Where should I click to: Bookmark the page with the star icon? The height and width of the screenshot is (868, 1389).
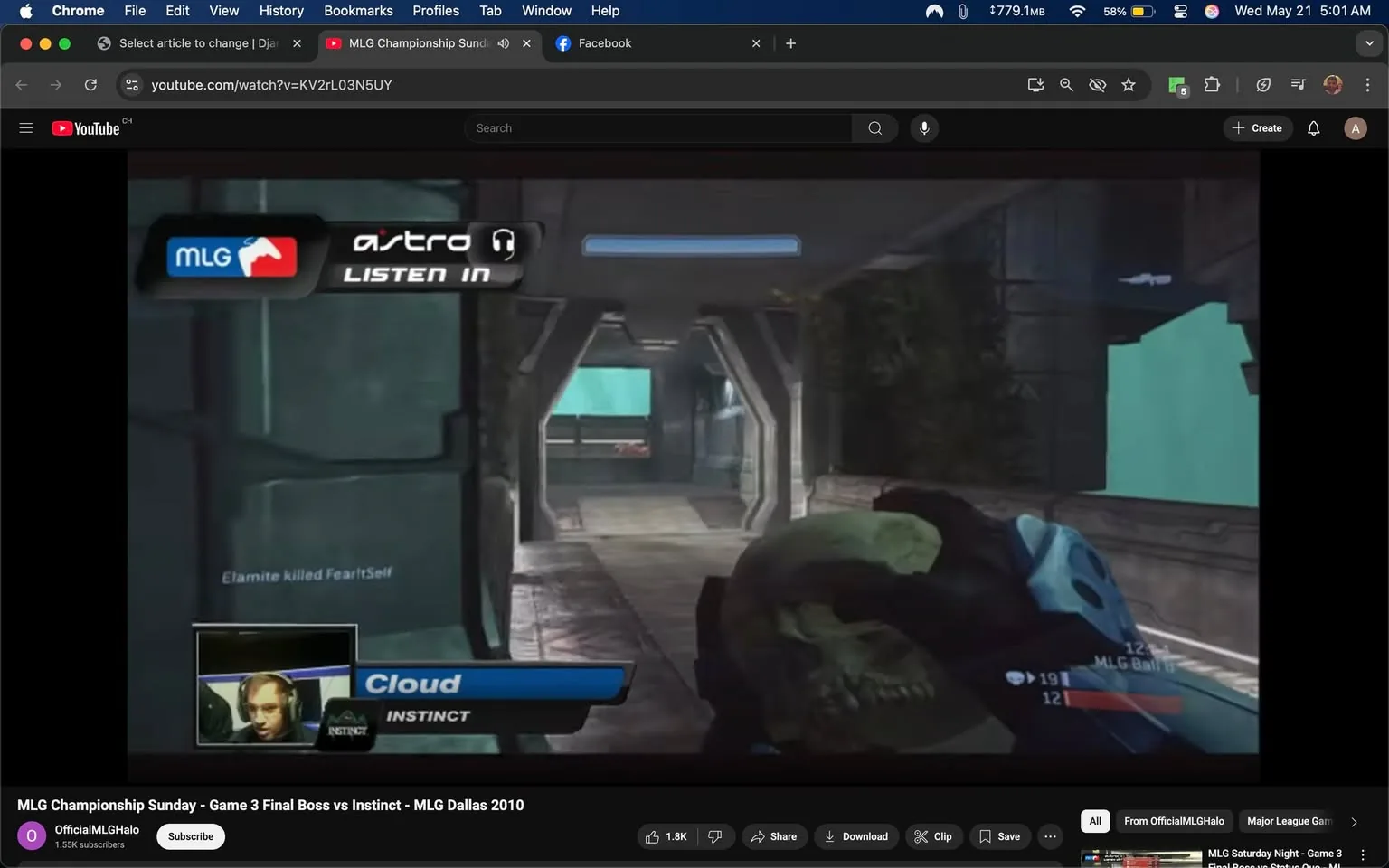coord(1128,84)
